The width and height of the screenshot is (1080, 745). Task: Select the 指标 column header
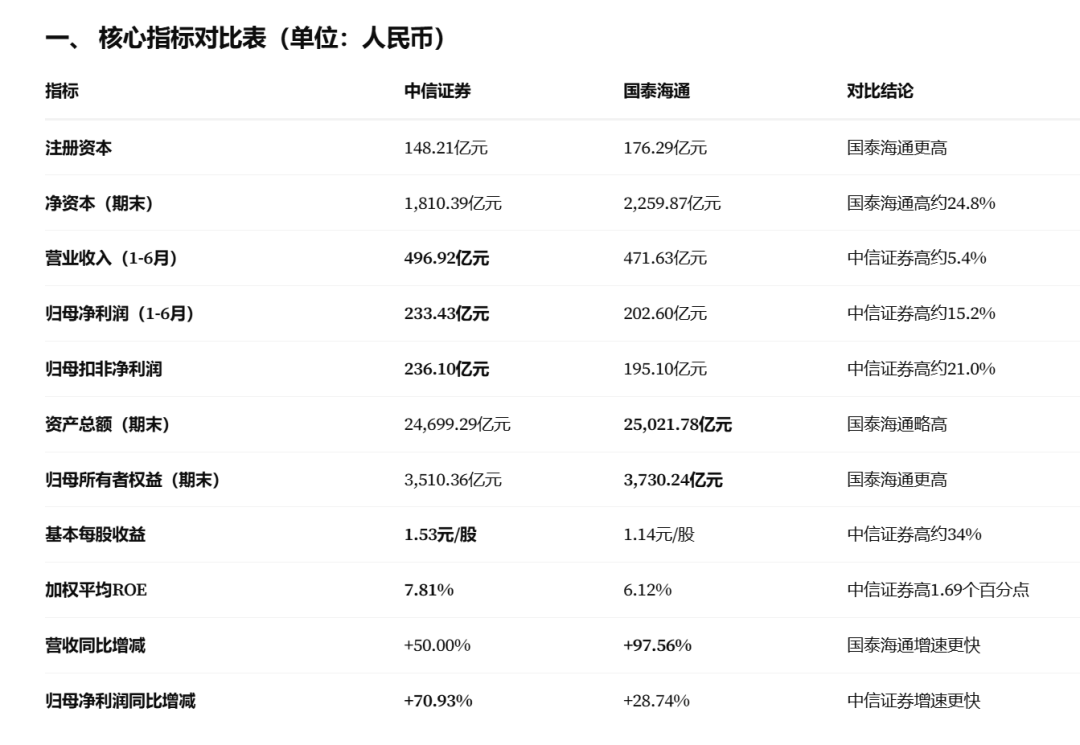pyautogui.click(x=62, y=91)
